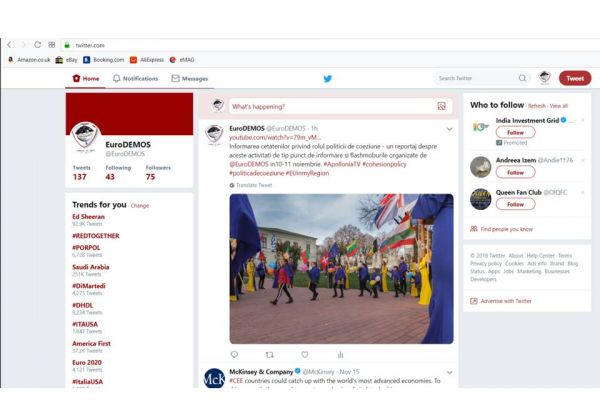Open the Help Center footer link
The image size is (600, 400).
coord(540,256)
